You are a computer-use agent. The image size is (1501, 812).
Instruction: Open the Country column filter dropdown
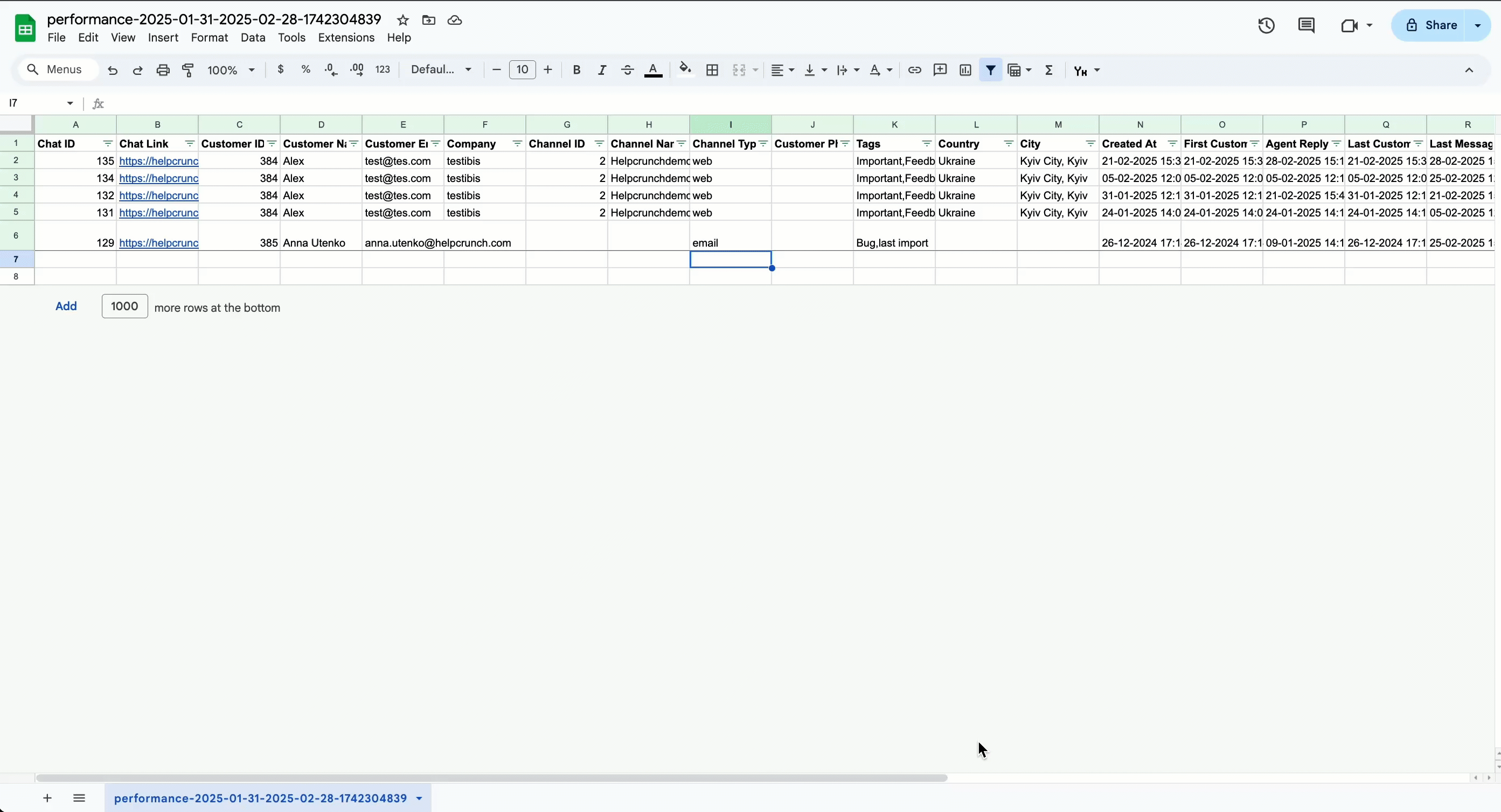point(1009,143)
